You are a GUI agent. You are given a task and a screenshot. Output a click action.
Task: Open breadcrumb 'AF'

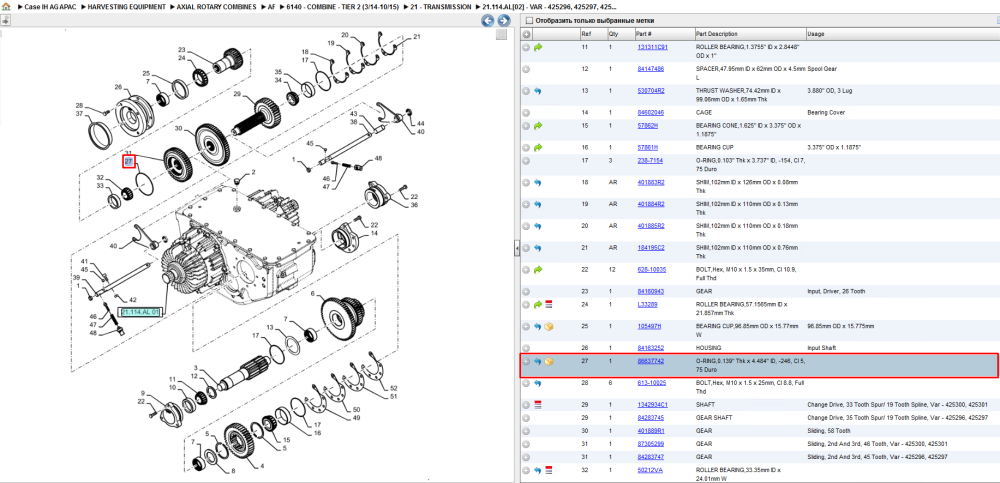272,6
